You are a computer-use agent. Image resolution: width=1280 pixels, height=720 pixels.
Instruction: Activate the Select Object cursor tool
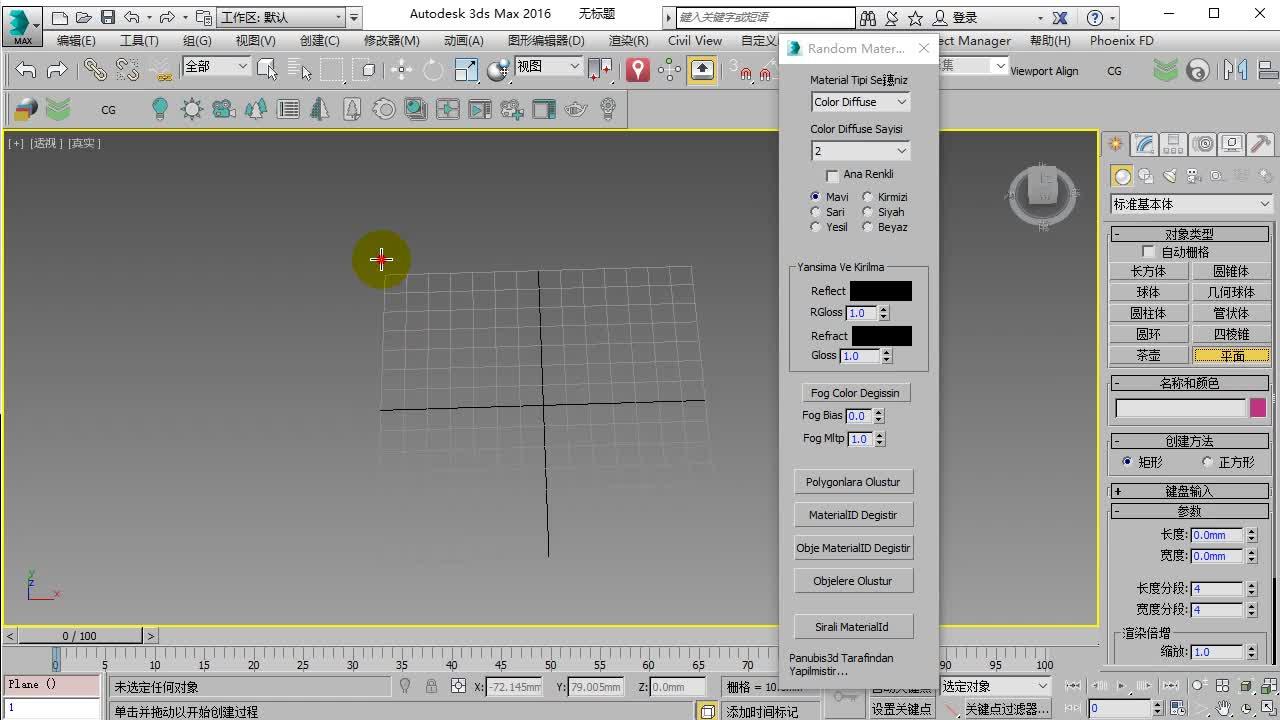point(267,69)
